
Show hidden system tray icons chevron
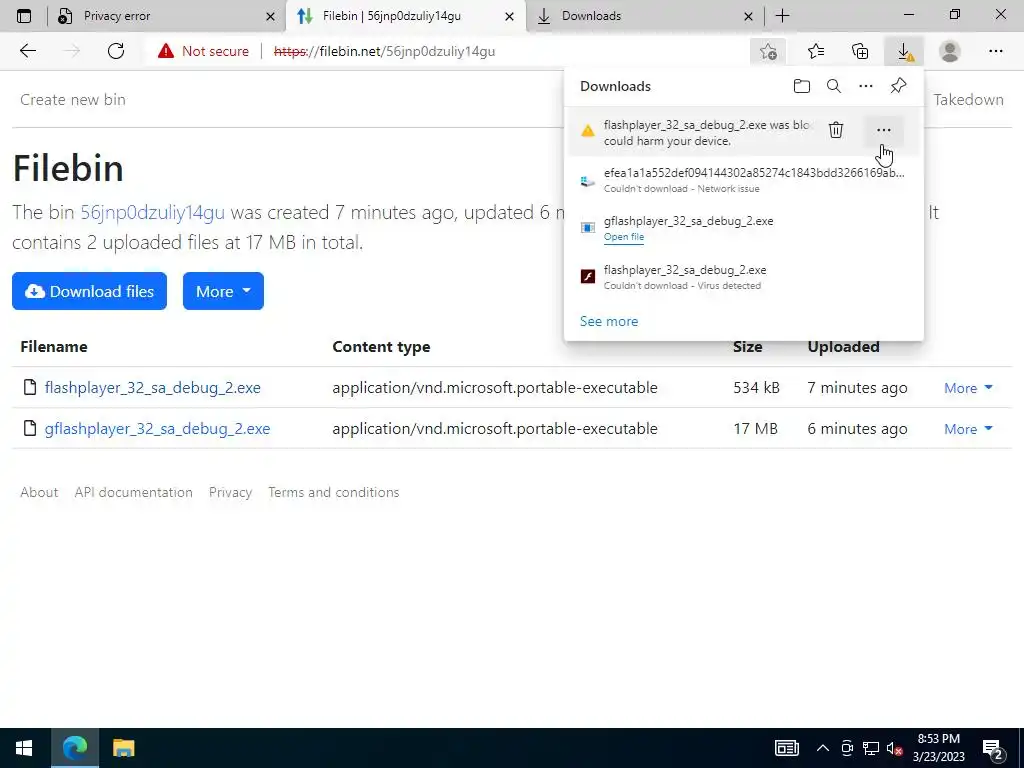[x=823, y=748]
